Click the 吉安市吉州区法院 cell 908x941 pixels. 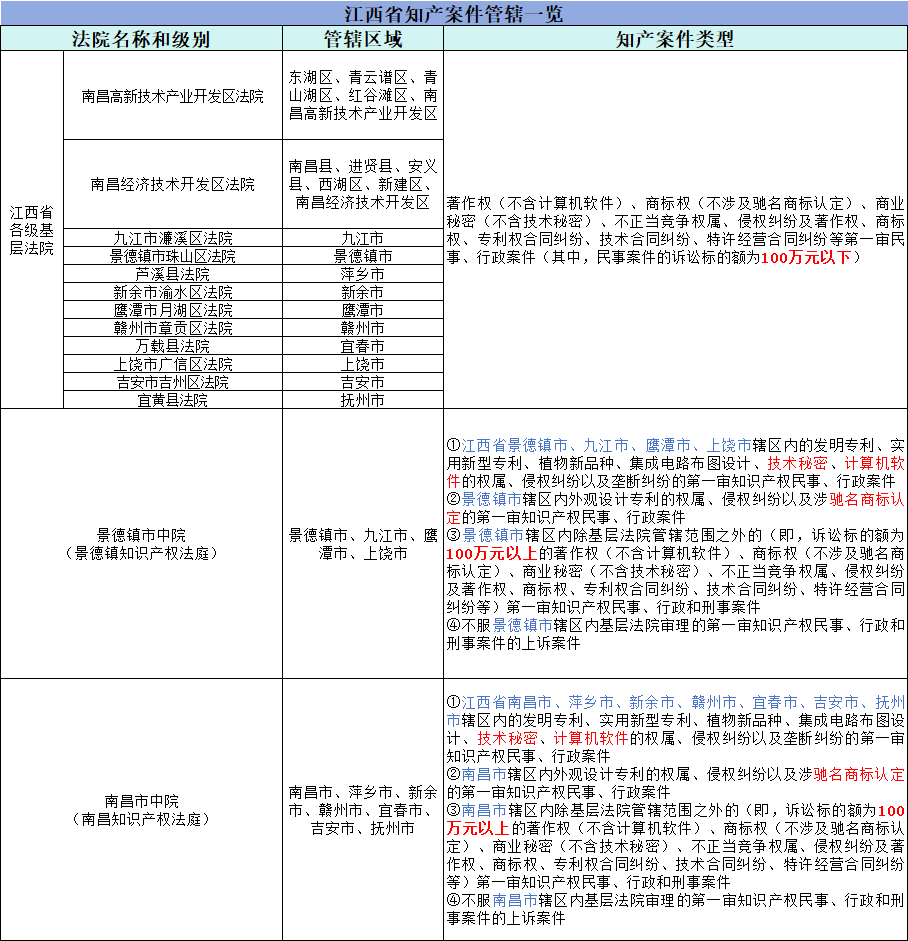pyautogui.click(x=173, y=382)
